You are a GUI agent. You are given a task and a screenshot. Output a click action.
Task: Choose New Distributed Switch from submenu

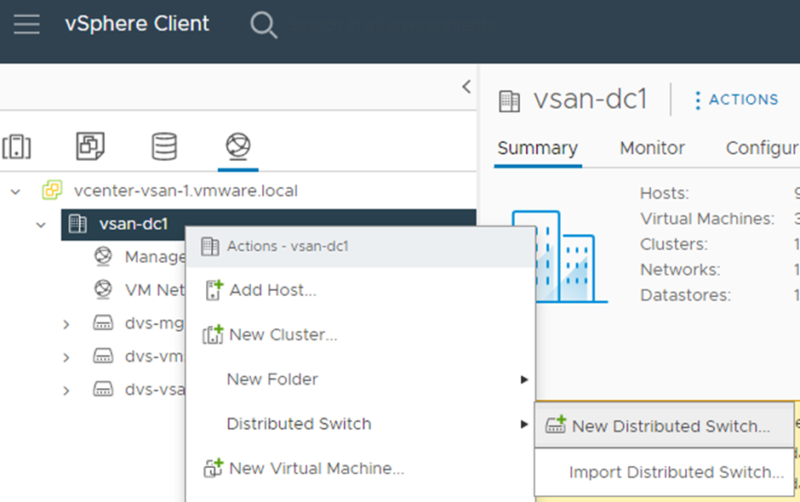pos(670,426)
